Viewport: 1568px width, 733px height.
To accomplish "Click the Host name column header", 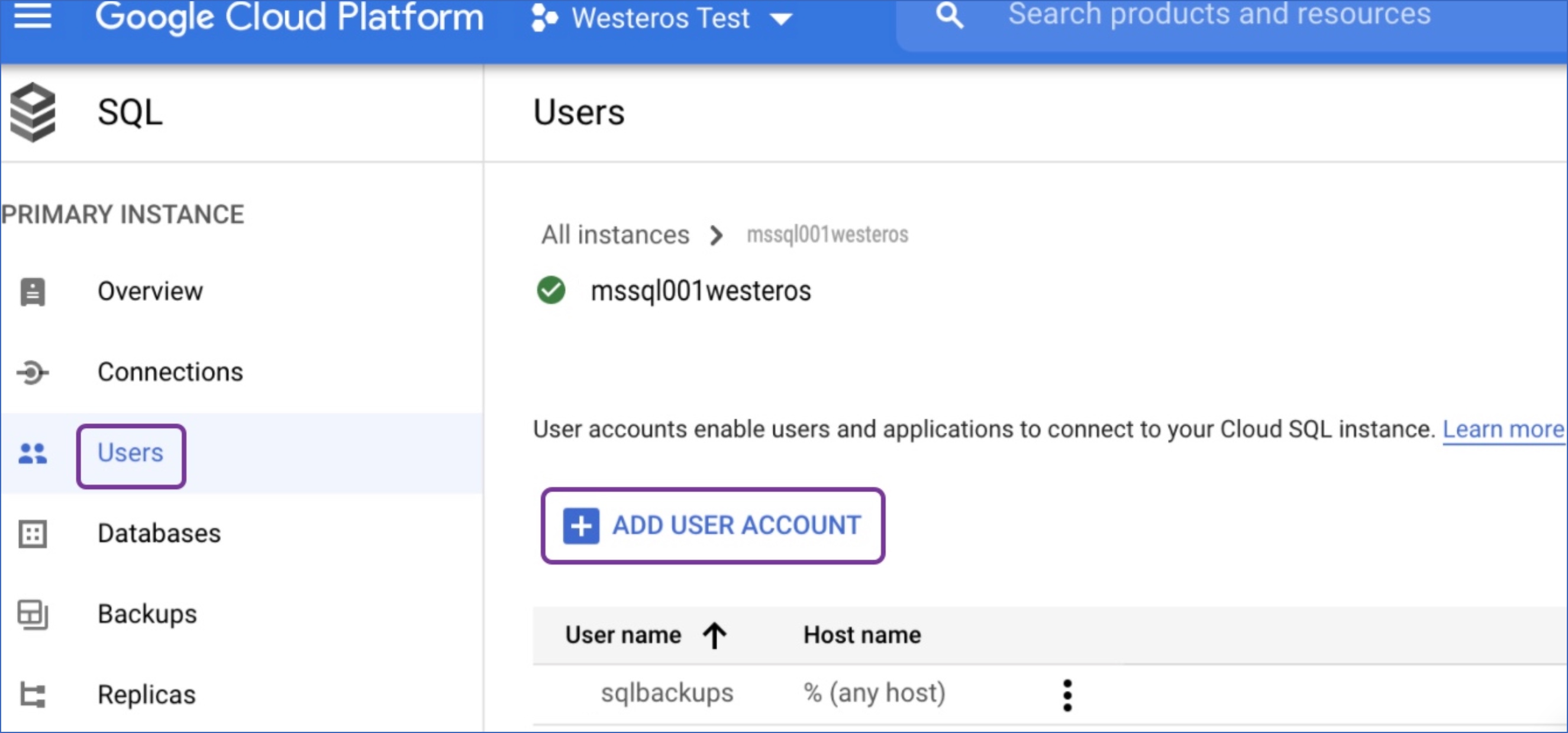I will click(862, 635).
